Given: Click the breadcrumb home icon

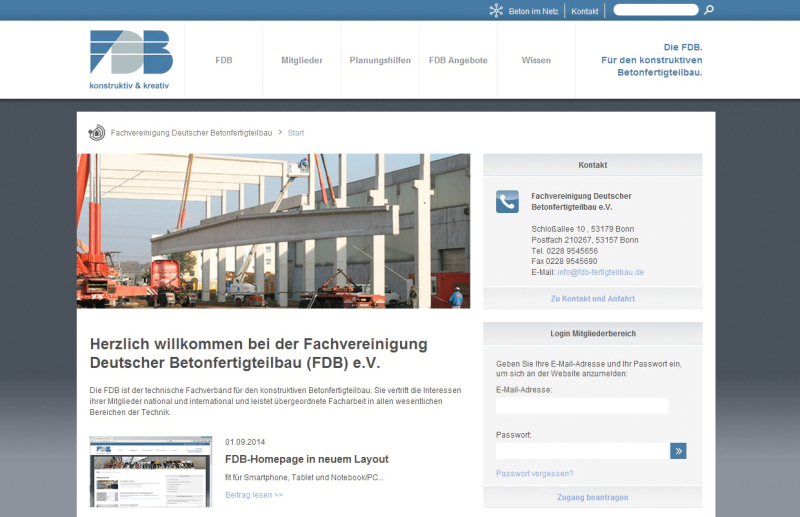Looking at the screenshot, I should pyautogui.click(x=96, y=133).
